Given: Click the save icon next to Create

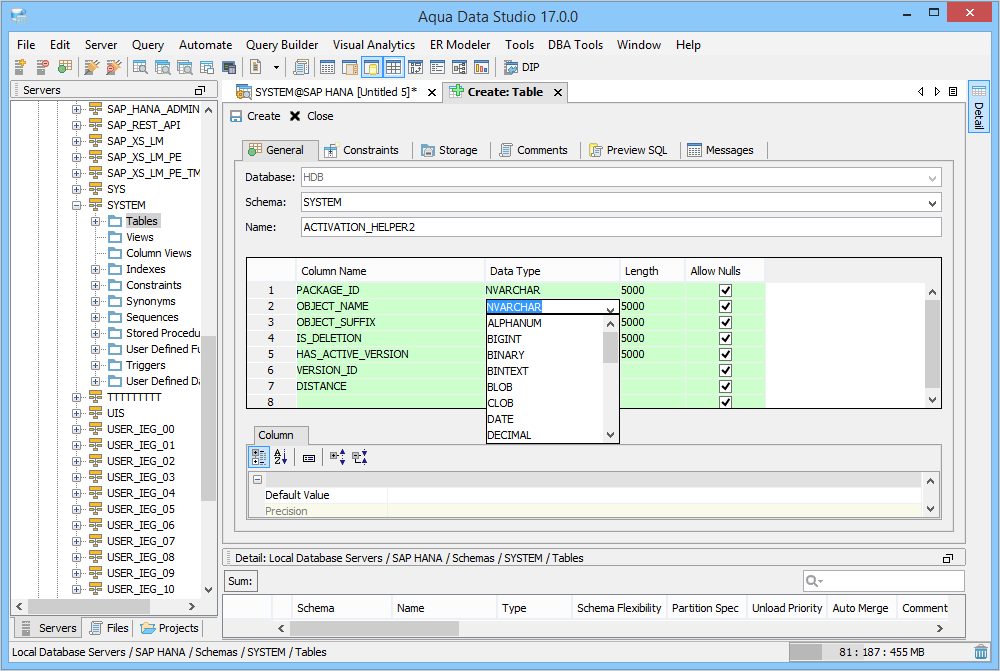Looking at the screenshot, I should [x=236, y=116].
